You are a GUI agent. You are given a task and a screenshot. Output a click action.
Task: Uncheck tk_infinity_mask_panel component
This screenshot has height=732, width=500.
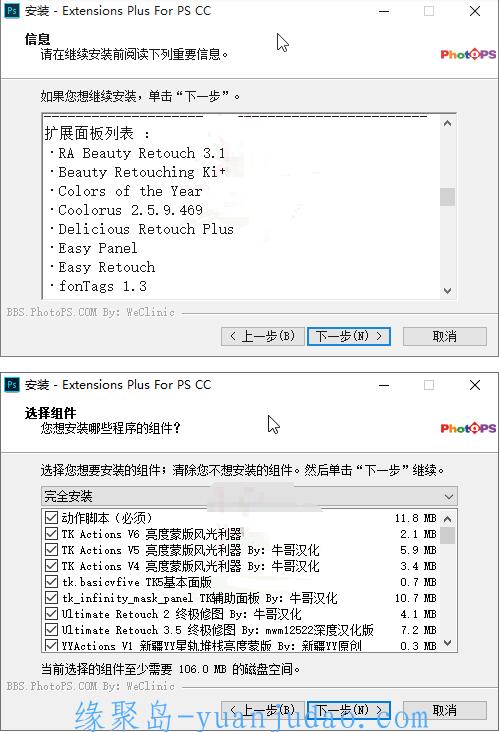tap(51, 598)
